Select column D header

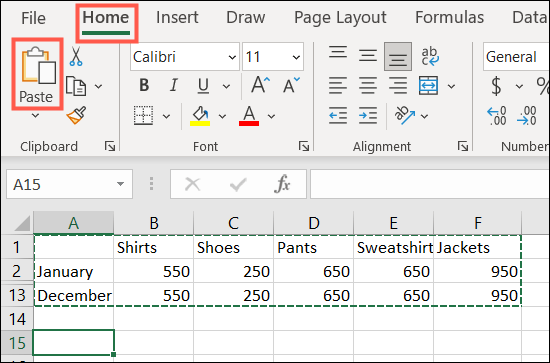tap(314, 223)
